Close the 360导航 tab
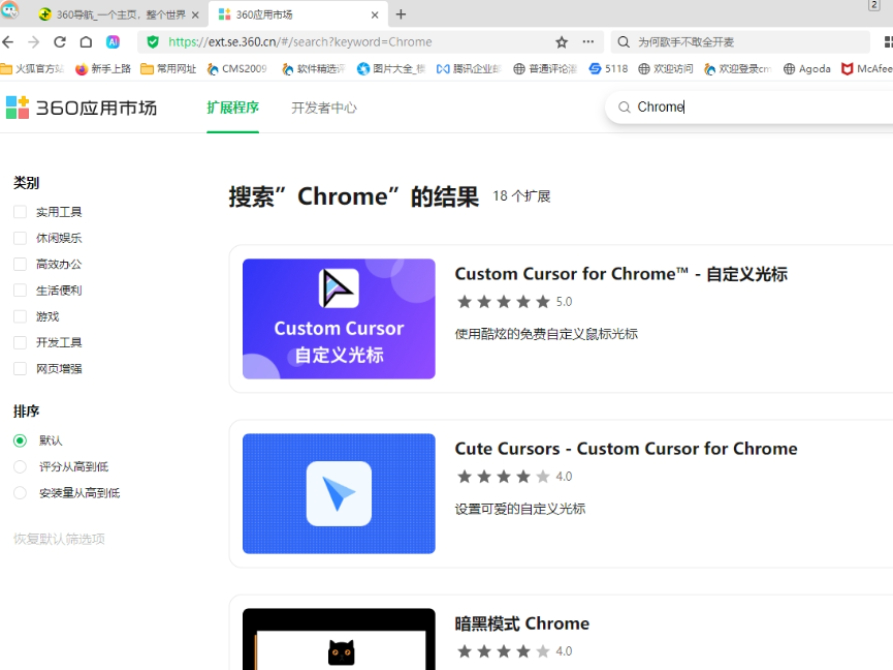The image size is (893, 670). (195, 15)
